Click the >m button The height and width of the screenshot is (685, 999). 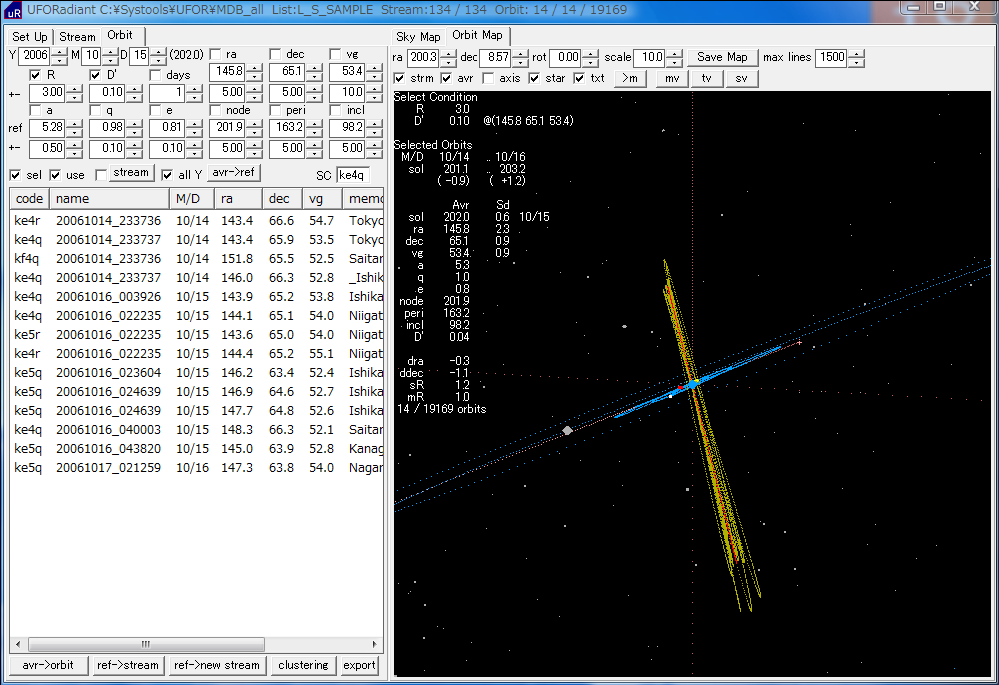629,78
